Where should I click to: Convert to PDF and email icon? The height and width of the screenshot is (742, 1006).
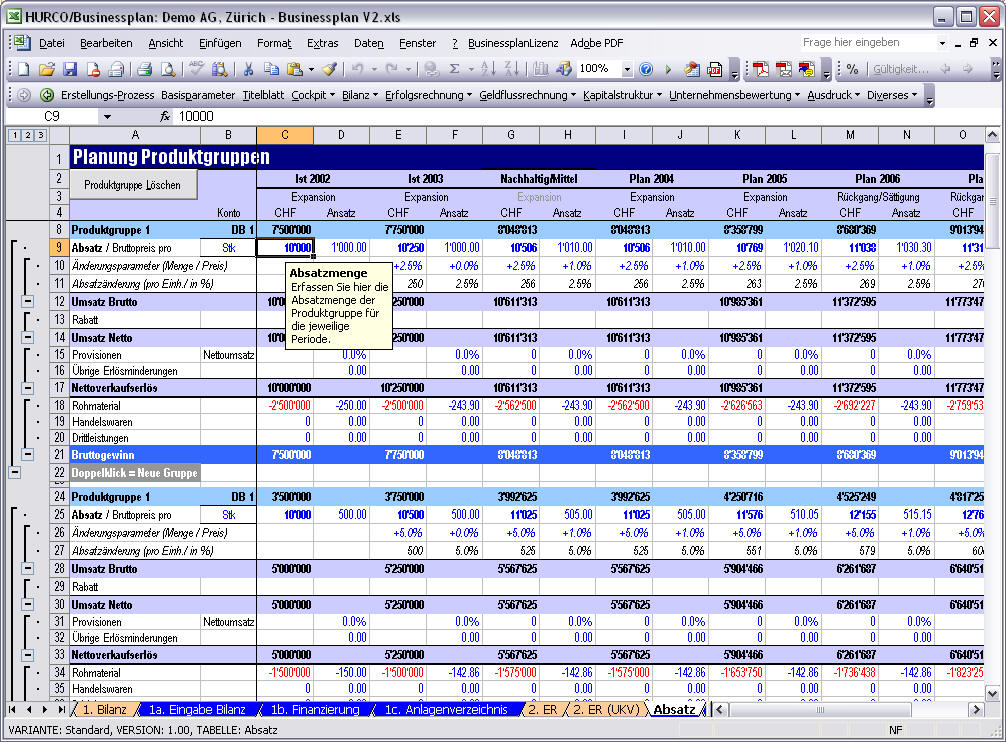[783, 69]
